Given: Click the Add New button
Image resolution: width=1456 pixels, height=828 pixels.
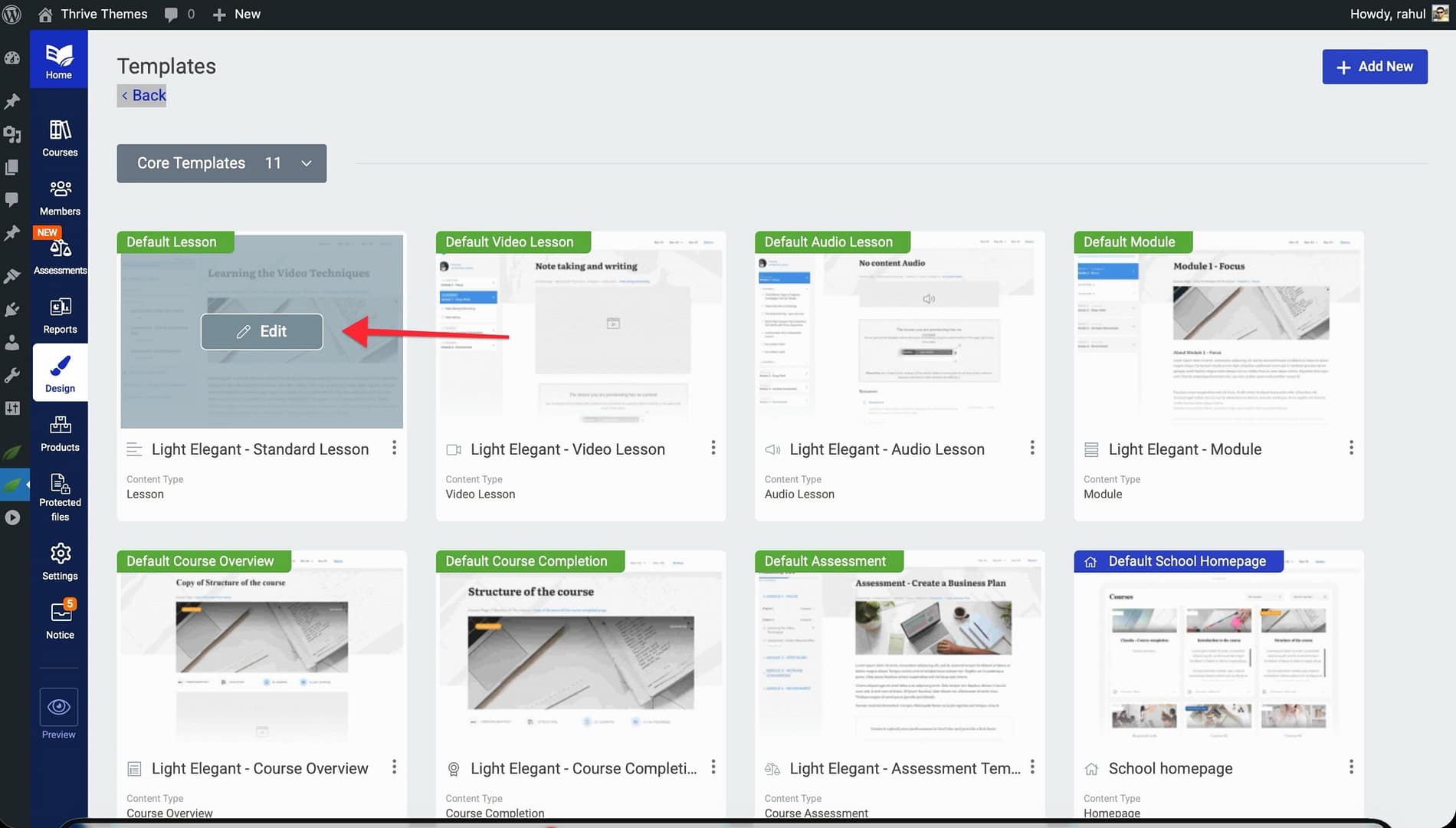Looking at the screenshot, I should (1374, 67).
